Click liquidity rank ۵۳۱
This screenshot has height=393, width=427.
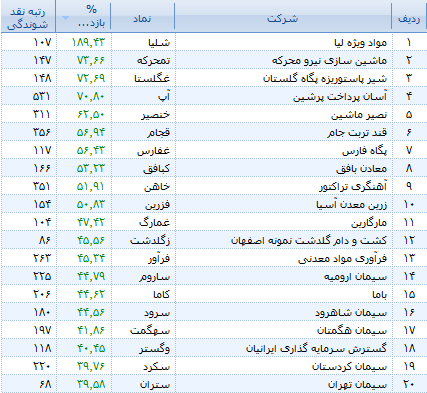click(x=42, y=96)
